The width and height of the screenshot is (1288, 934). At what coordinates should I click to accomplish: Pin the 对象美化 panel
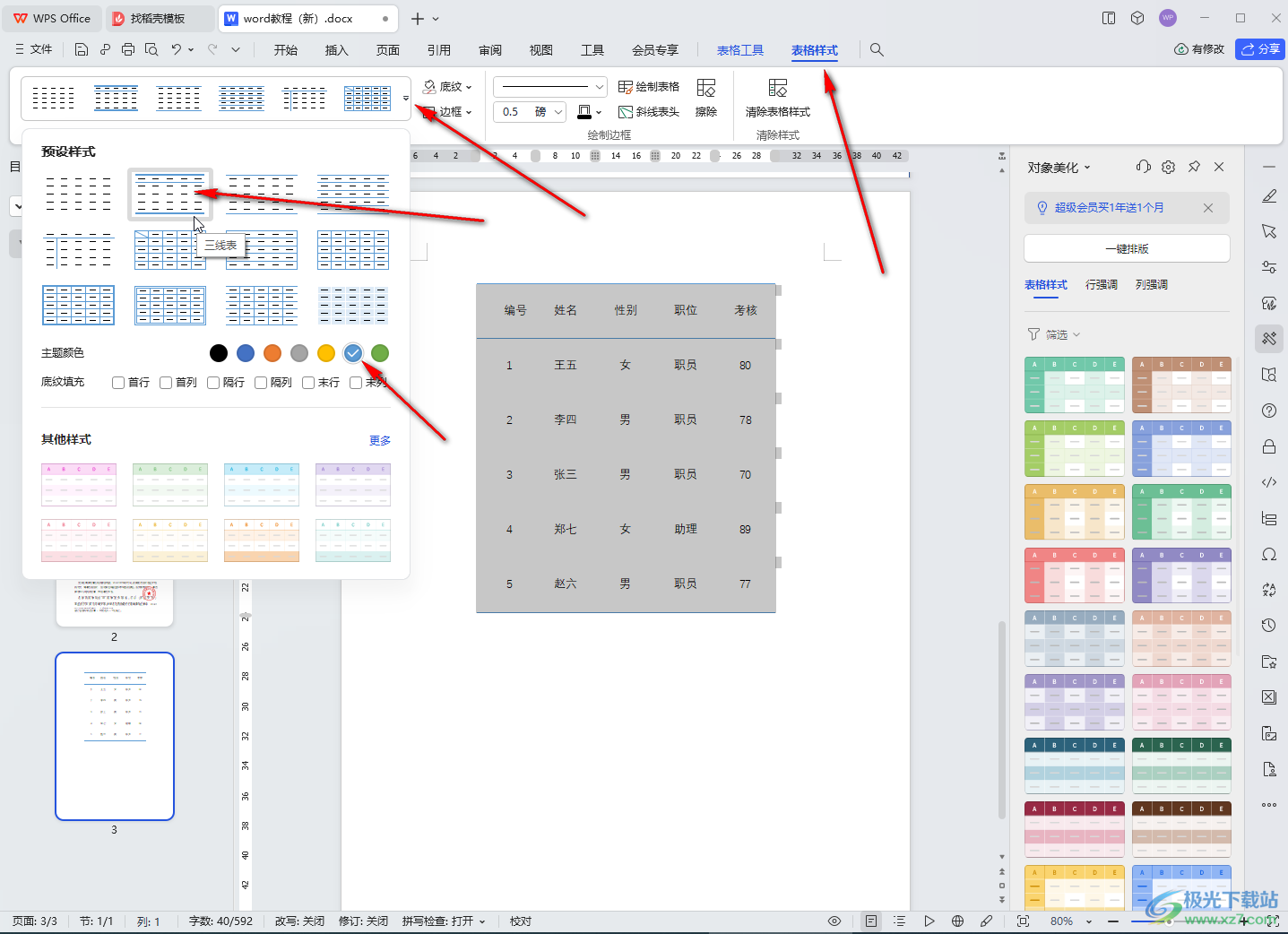point(1194,167)
